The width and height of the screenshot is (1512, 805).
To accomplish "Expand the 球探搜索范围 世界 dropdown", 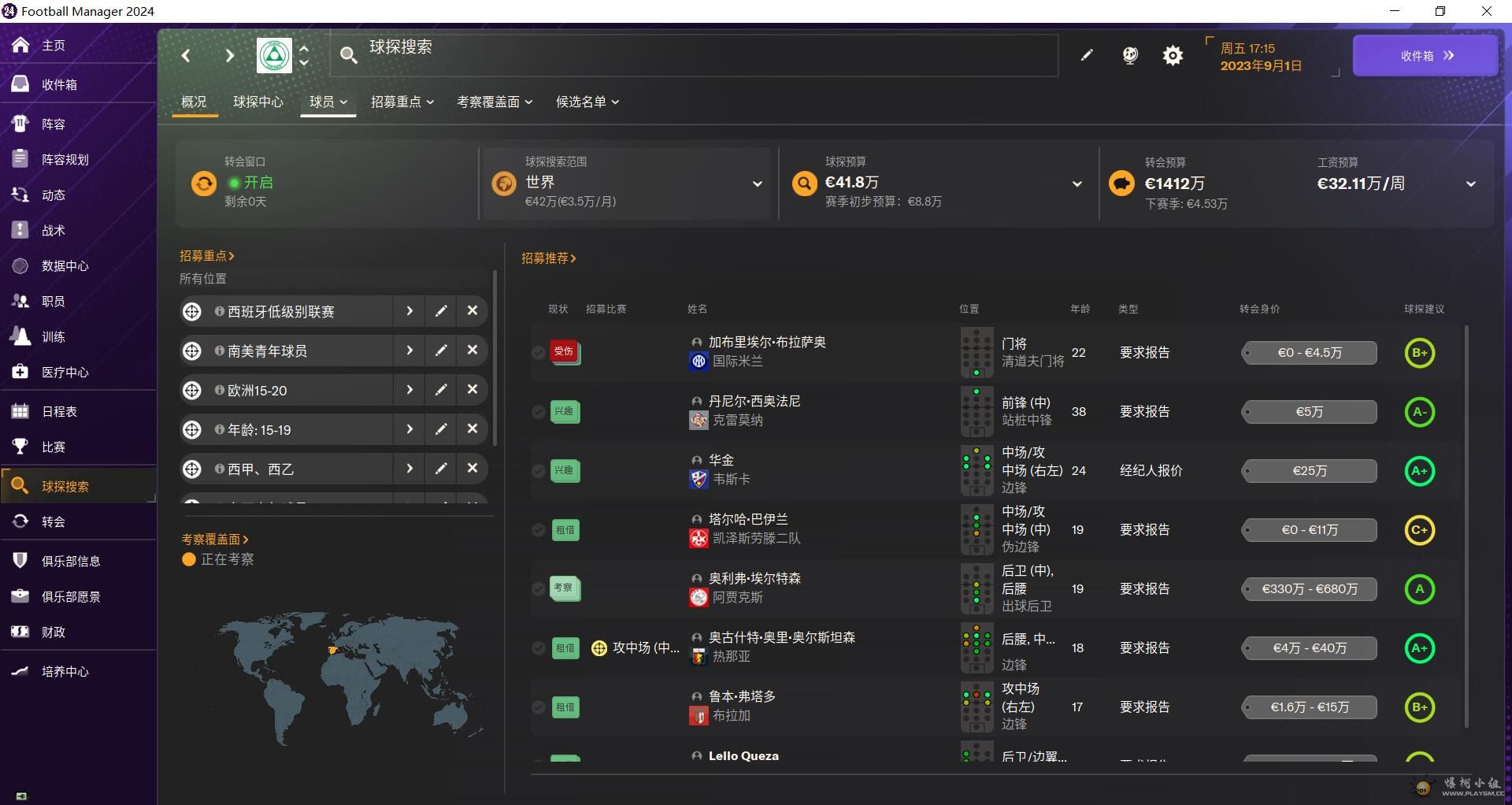I will coord(758,184).
